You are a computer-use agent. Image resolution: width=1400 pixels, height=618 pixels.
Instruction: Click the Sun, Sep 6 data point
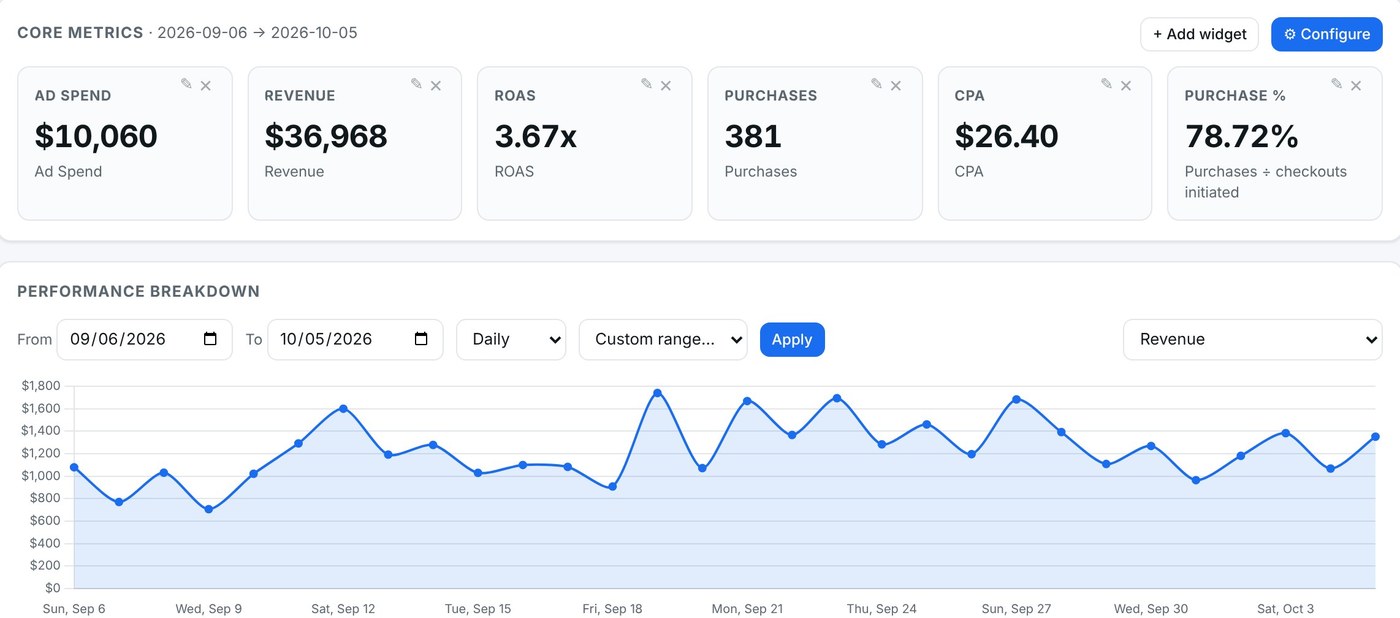point(74,467)
